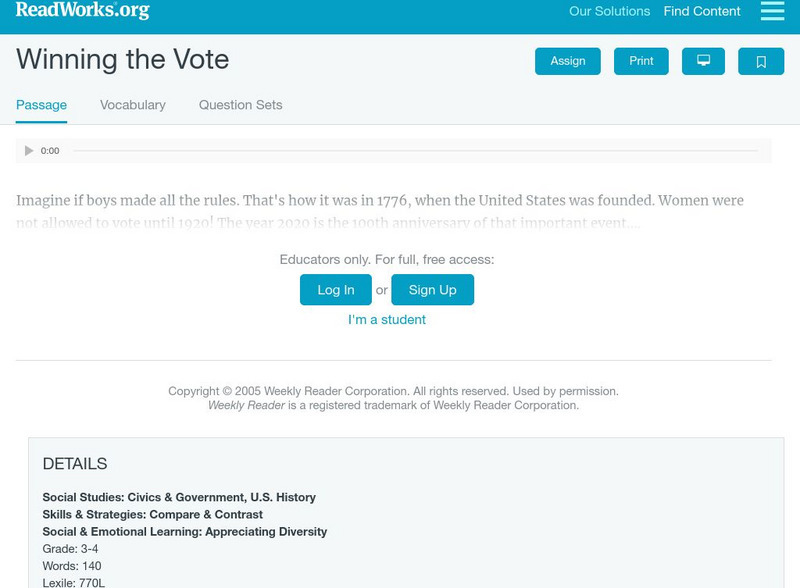This screenshot has width=800, height=588.
Task: Open Find Content menu
Action: pyautogui.click(x=702, y=12)
